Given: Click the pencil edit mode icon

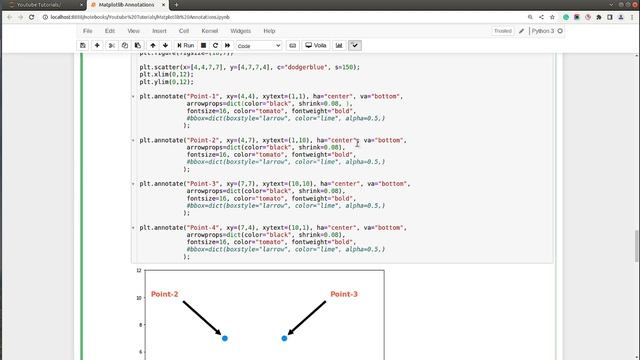Looking at the screenshot, I should click(x=521, y=31).
